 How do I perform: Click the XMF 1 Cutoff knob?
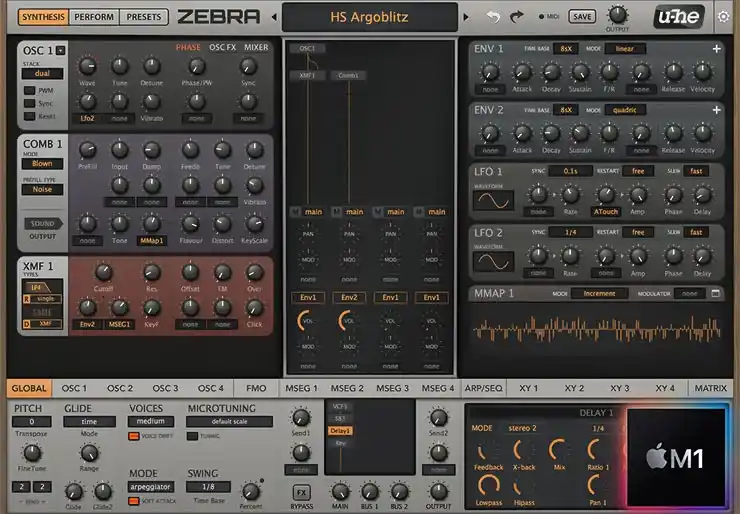(103, 272)
